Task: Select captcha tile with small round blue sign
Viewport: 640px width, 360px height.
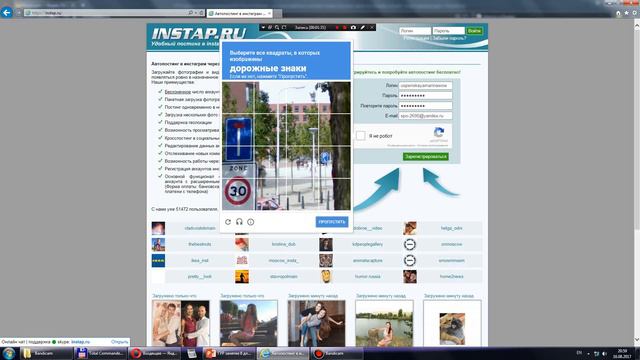Action: click(334, 162)
